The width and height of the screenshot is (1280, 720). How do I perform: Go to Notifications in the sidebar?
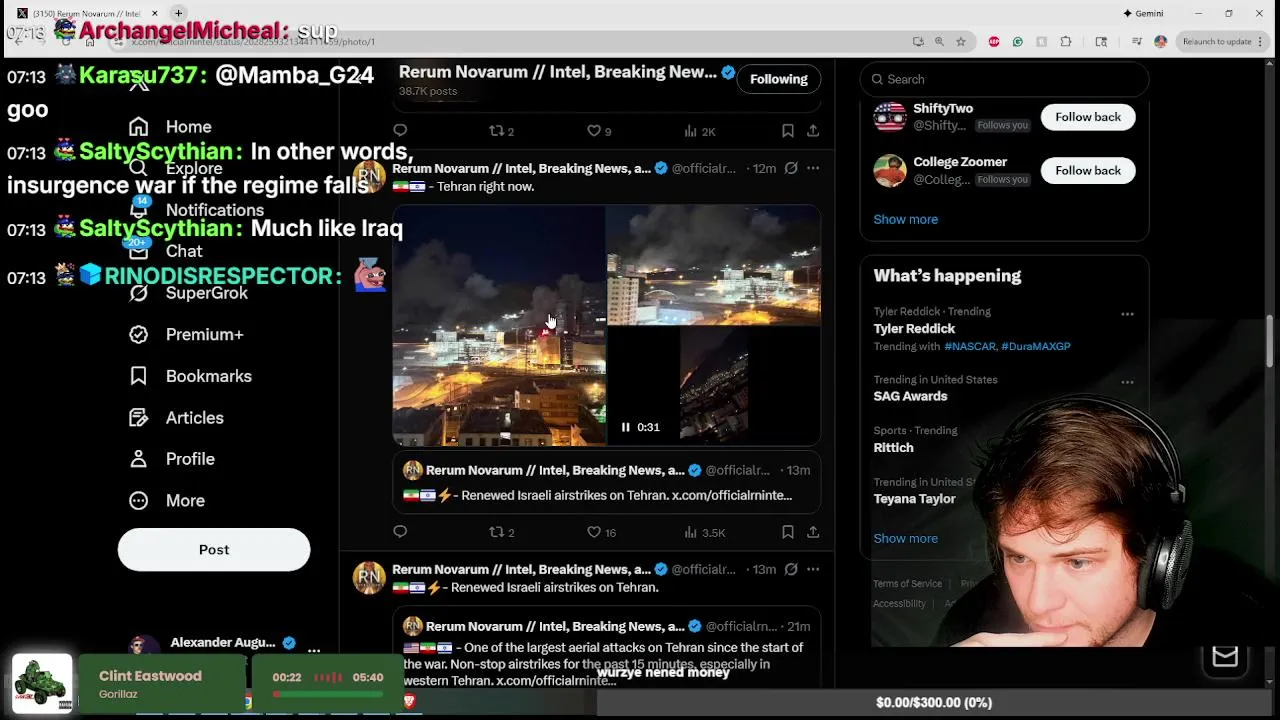[197, 210]
